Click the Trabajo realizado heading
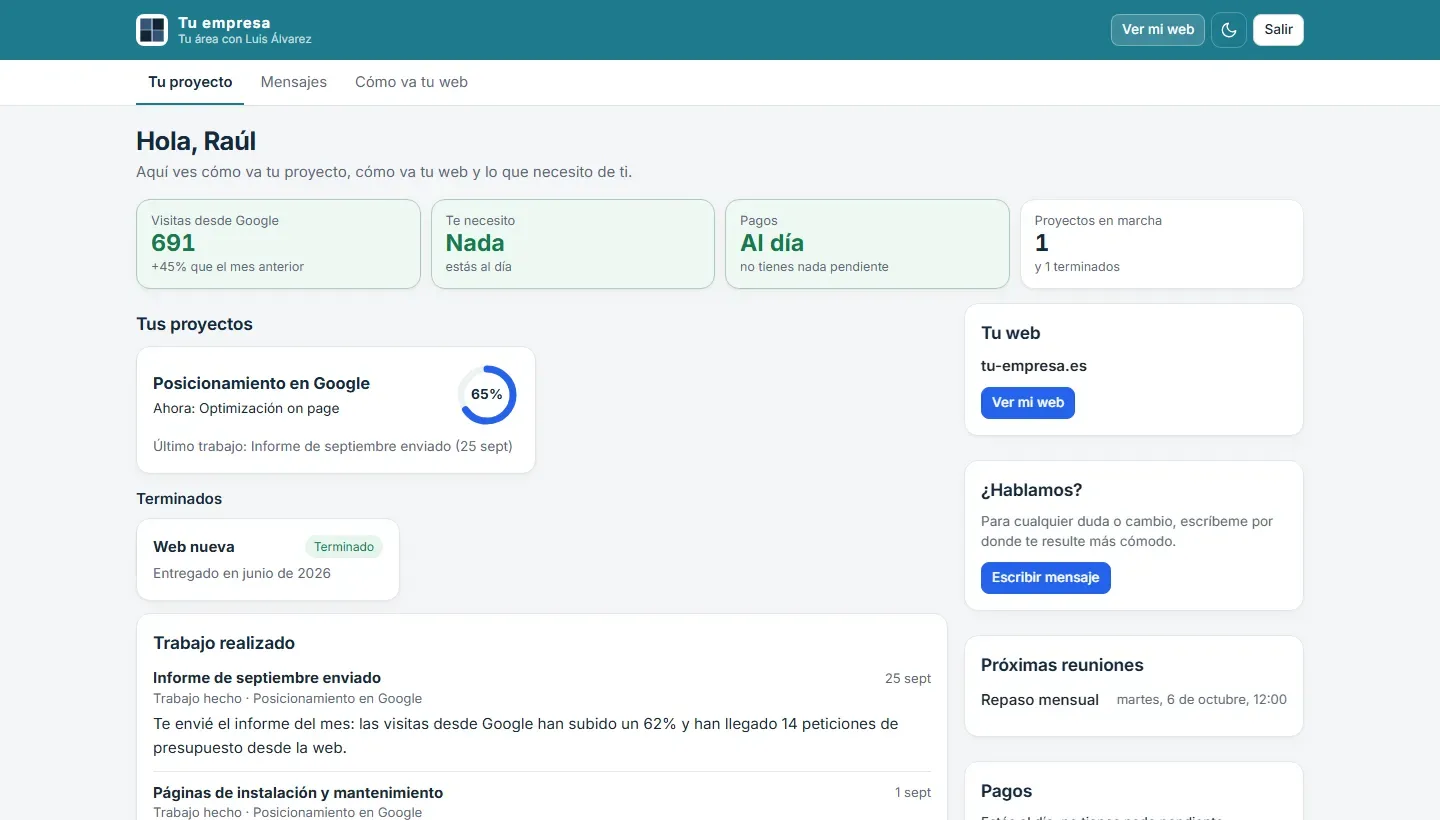Screen dimensions: 1440x820 [224, 643]
